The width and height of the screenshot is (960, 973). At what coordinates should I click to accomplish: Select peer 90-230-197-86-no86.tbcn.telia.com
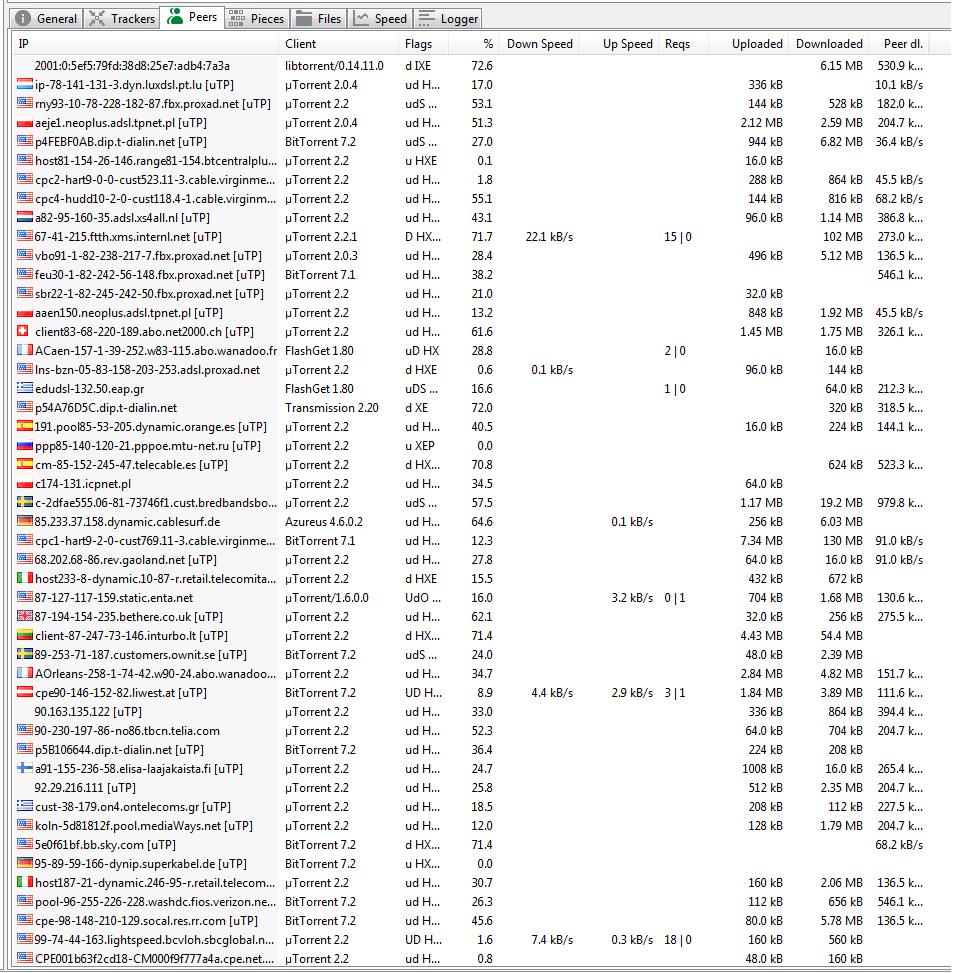[x=127, y=730]
